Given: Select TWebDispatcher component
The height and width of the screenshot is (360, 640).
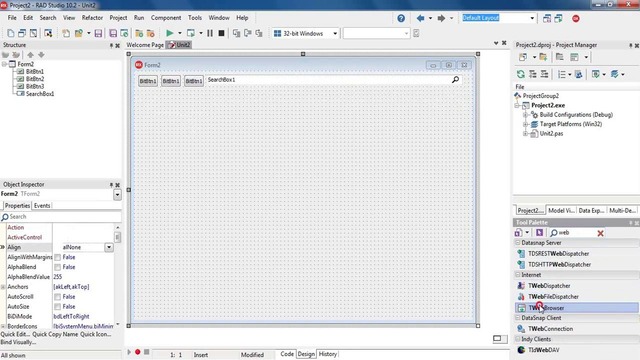Looking at the screenshot, I should click(x=549, y=286).
